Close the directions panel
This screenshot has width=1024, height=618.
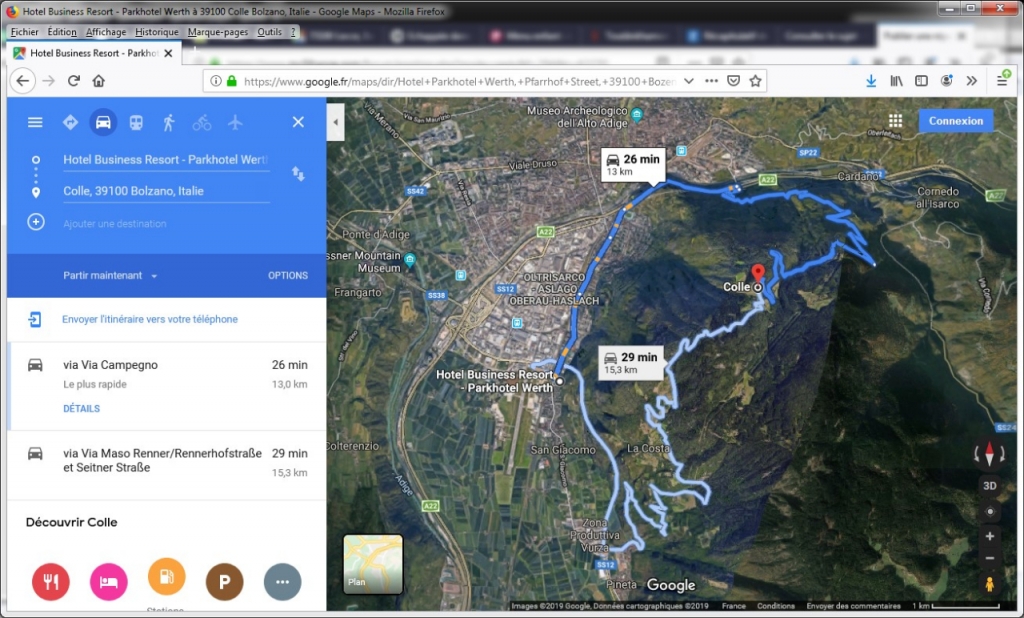[298, 122]
